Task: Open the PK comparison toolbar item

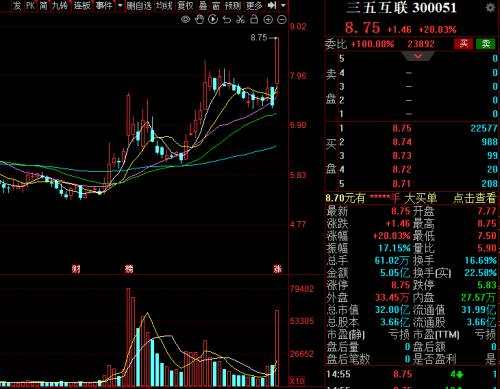Action: 30,5
